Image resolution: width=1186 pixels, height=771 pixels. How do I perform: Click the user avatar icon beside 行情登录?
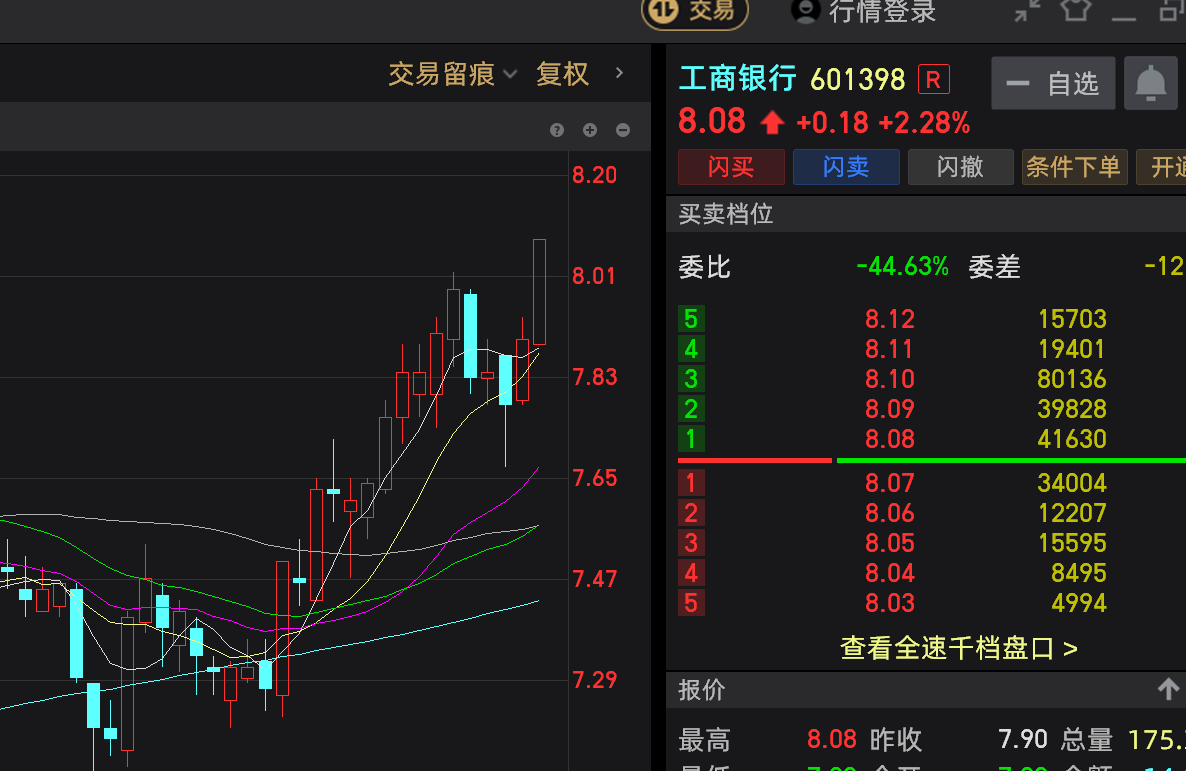pos(806,11)
